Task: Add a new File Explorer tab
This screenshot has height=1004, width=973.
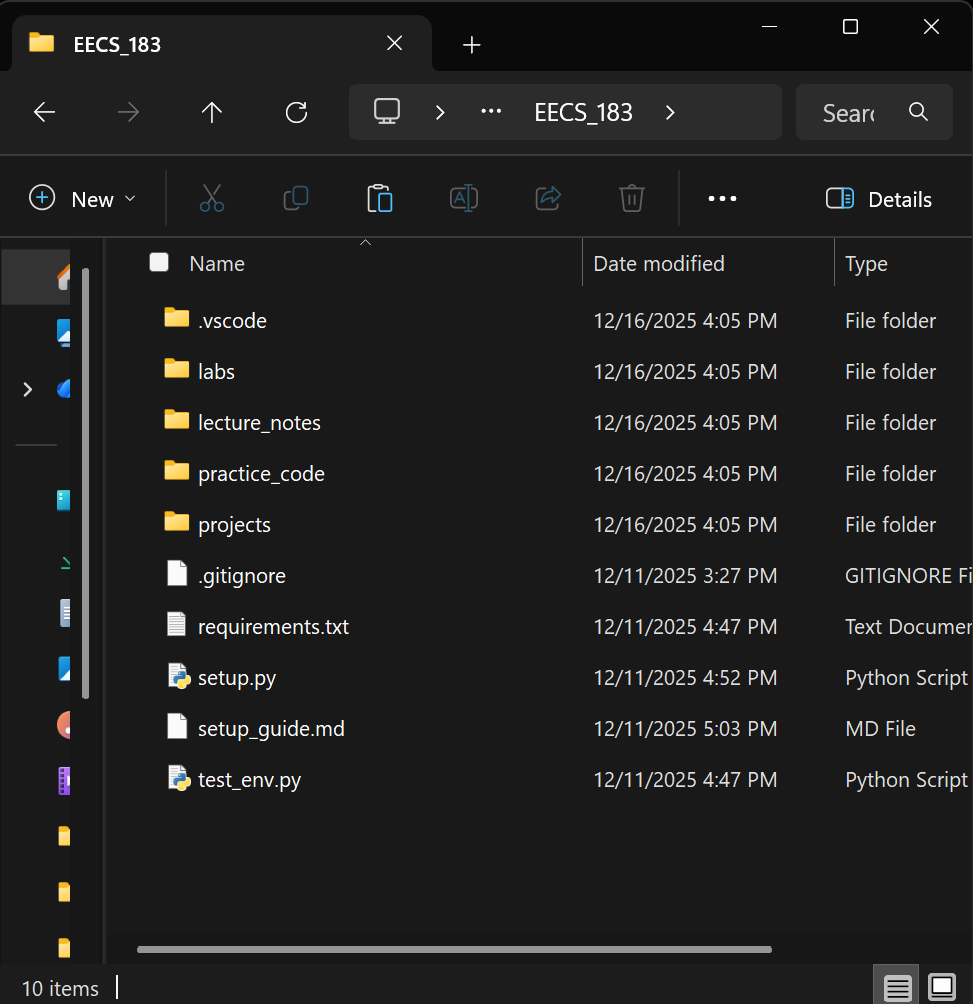Action: click(472, 45)
